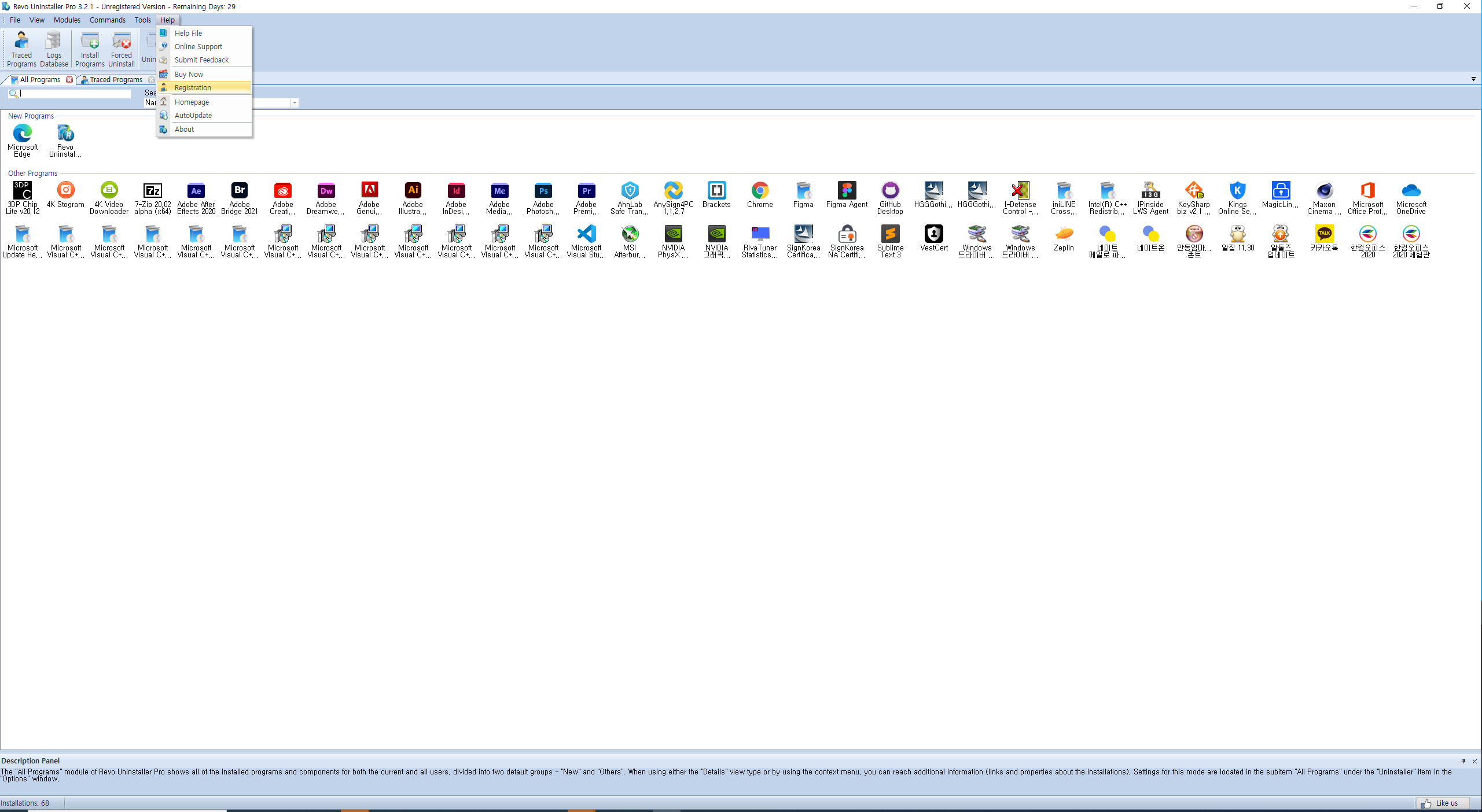Open the Commands menu
The height and width of the screenshot is (812, 1482).
108,20
